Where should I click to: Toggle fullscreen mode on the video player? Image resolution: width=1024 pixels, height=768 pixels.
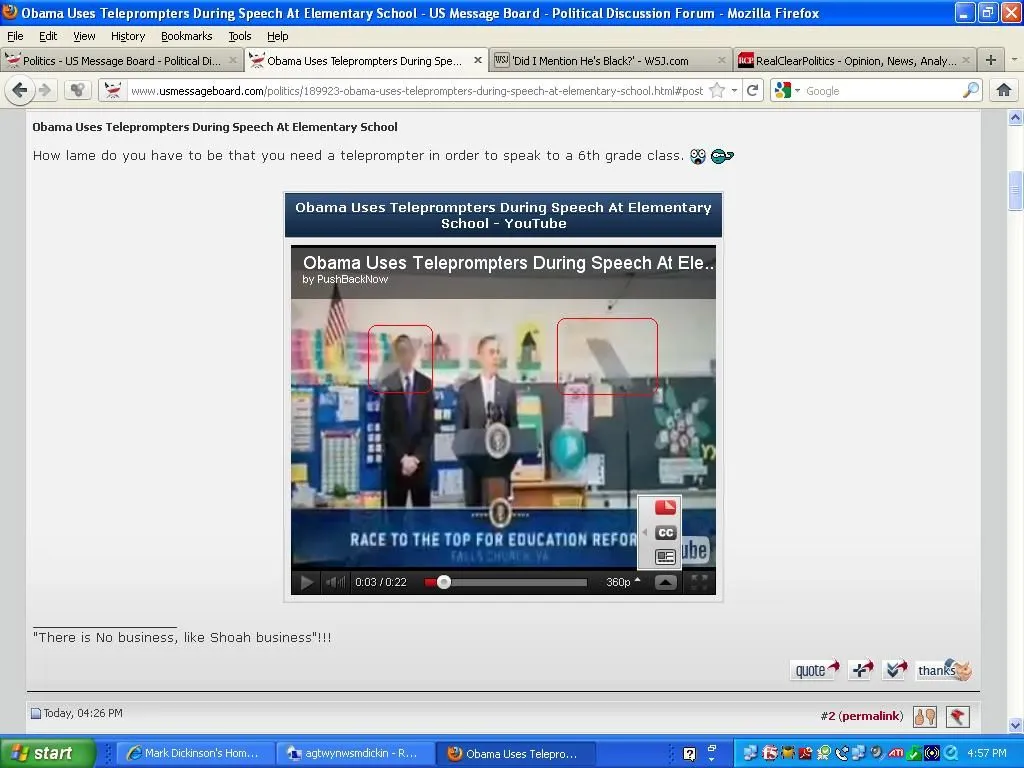(700, 582)
